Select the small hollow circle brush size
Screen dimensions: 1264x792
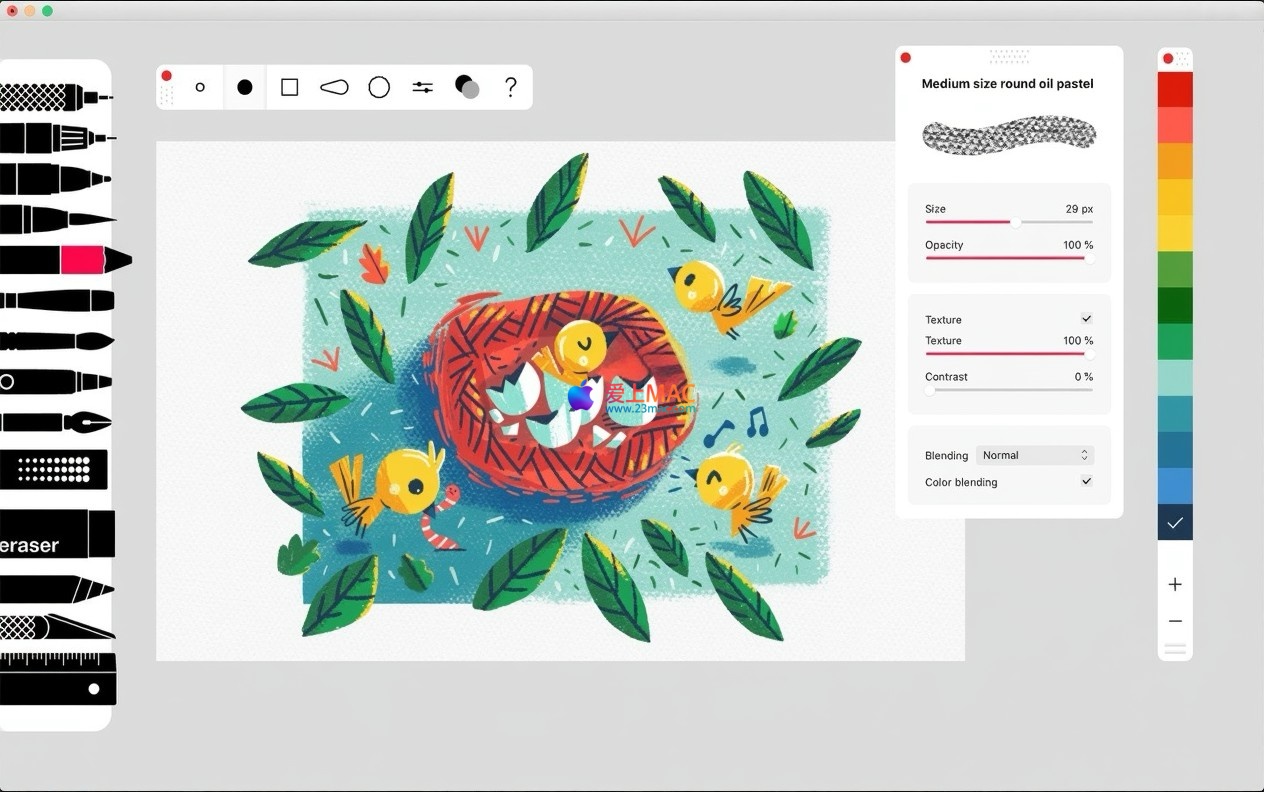coord(200,88)
